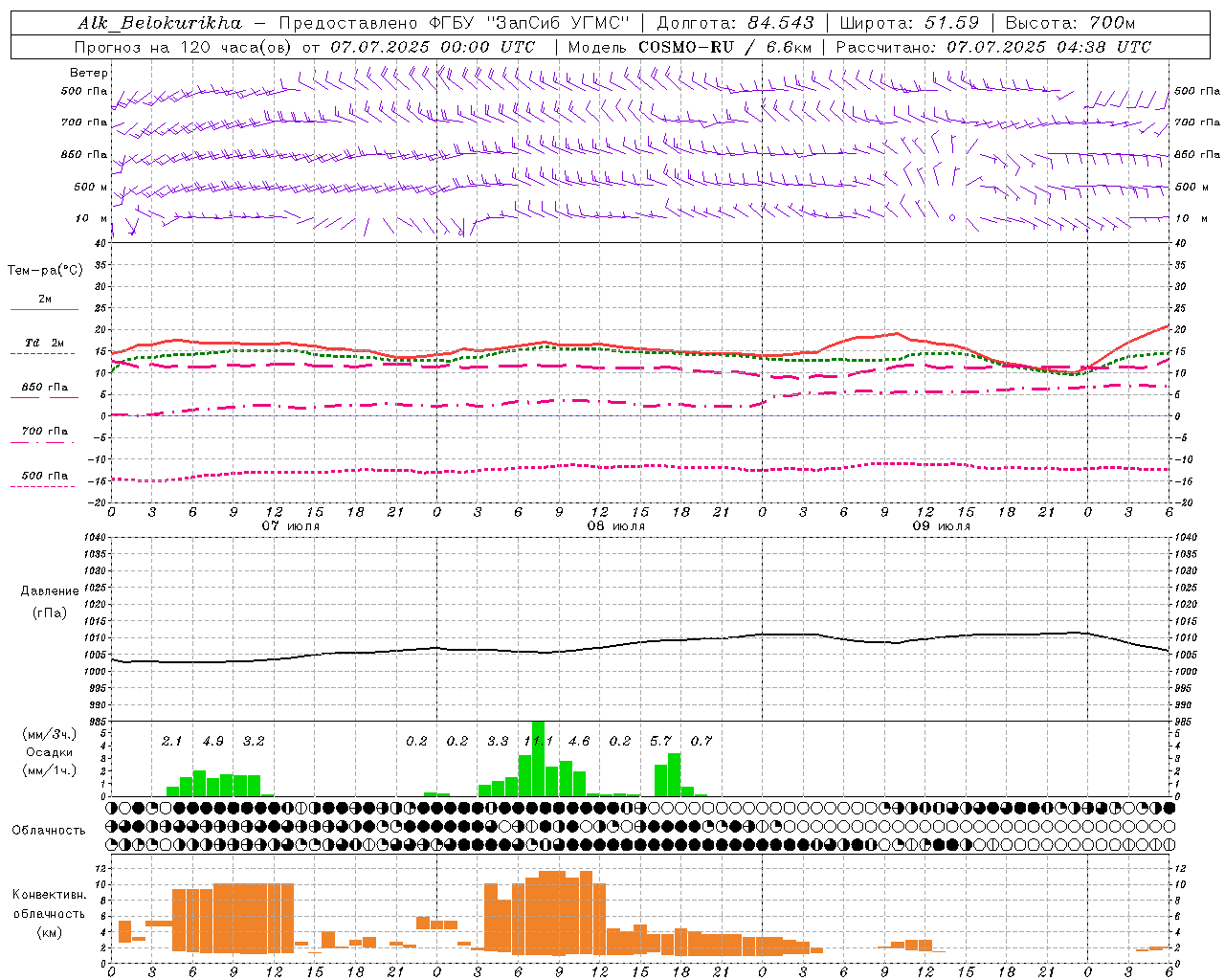Click the 11.1 precipitation total value
1225x980 pixels.
[x=538, y=741]
